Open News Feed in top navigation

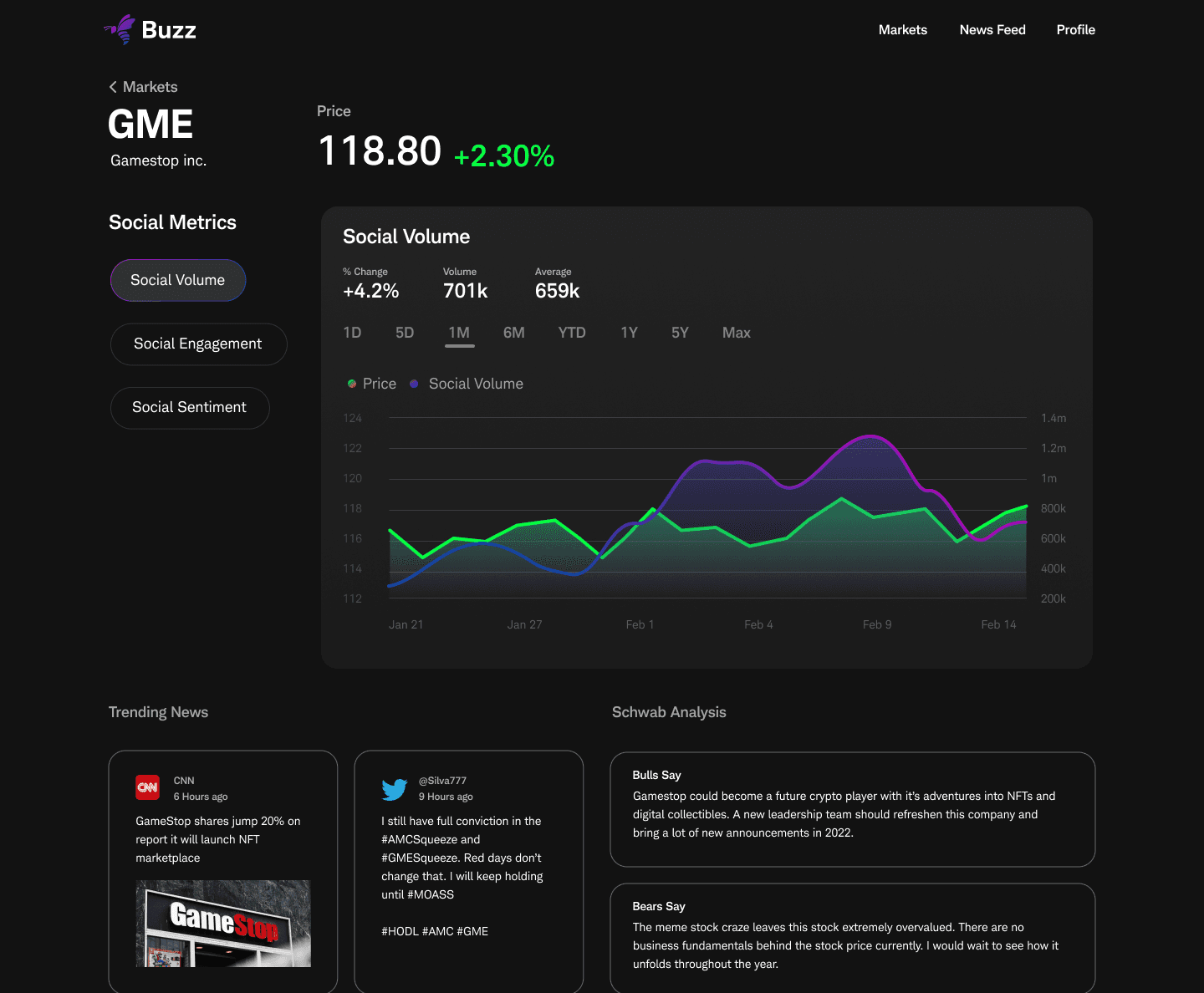(992, 30)
